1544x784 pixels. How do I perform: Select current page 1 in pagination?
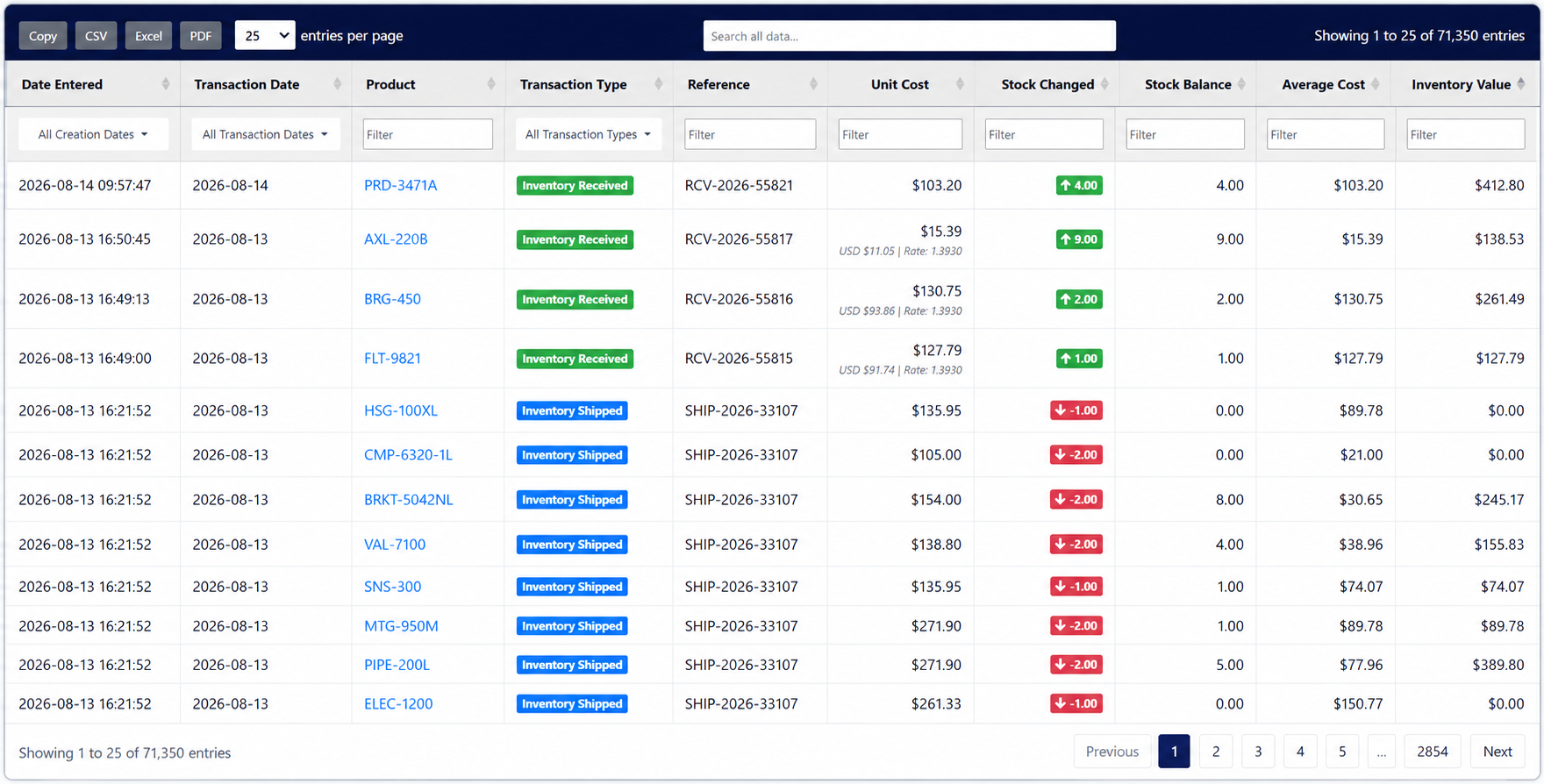pyautogui.click(x=1174, y=752)
